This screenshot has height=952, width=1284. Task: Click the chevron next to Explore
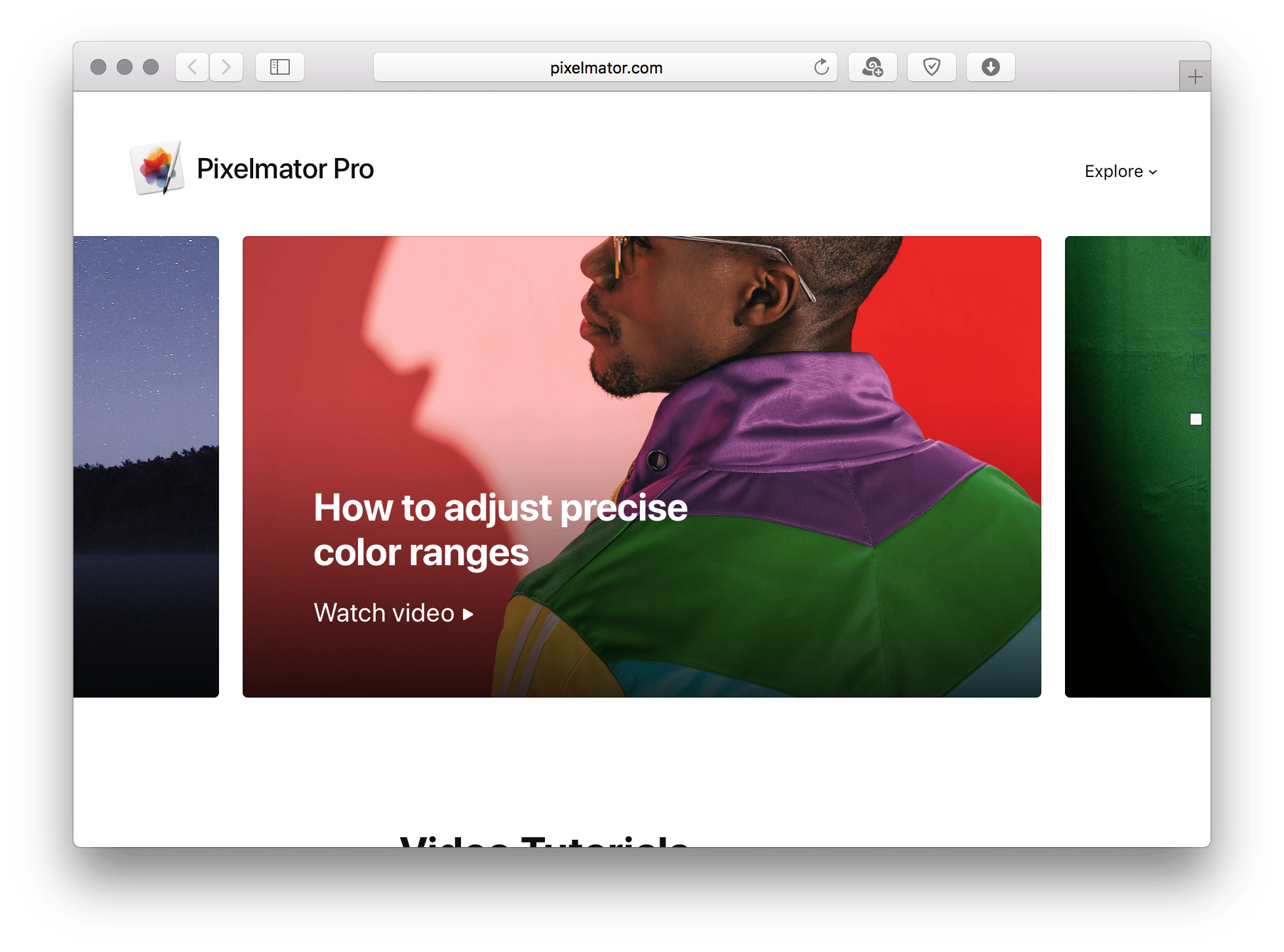tap(1153, 172)
